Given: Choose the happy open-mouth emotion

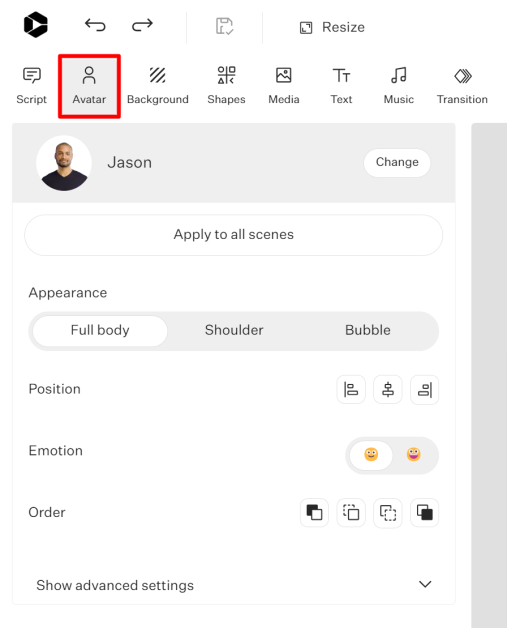Looking at the screenshot, I should (414, 455).
